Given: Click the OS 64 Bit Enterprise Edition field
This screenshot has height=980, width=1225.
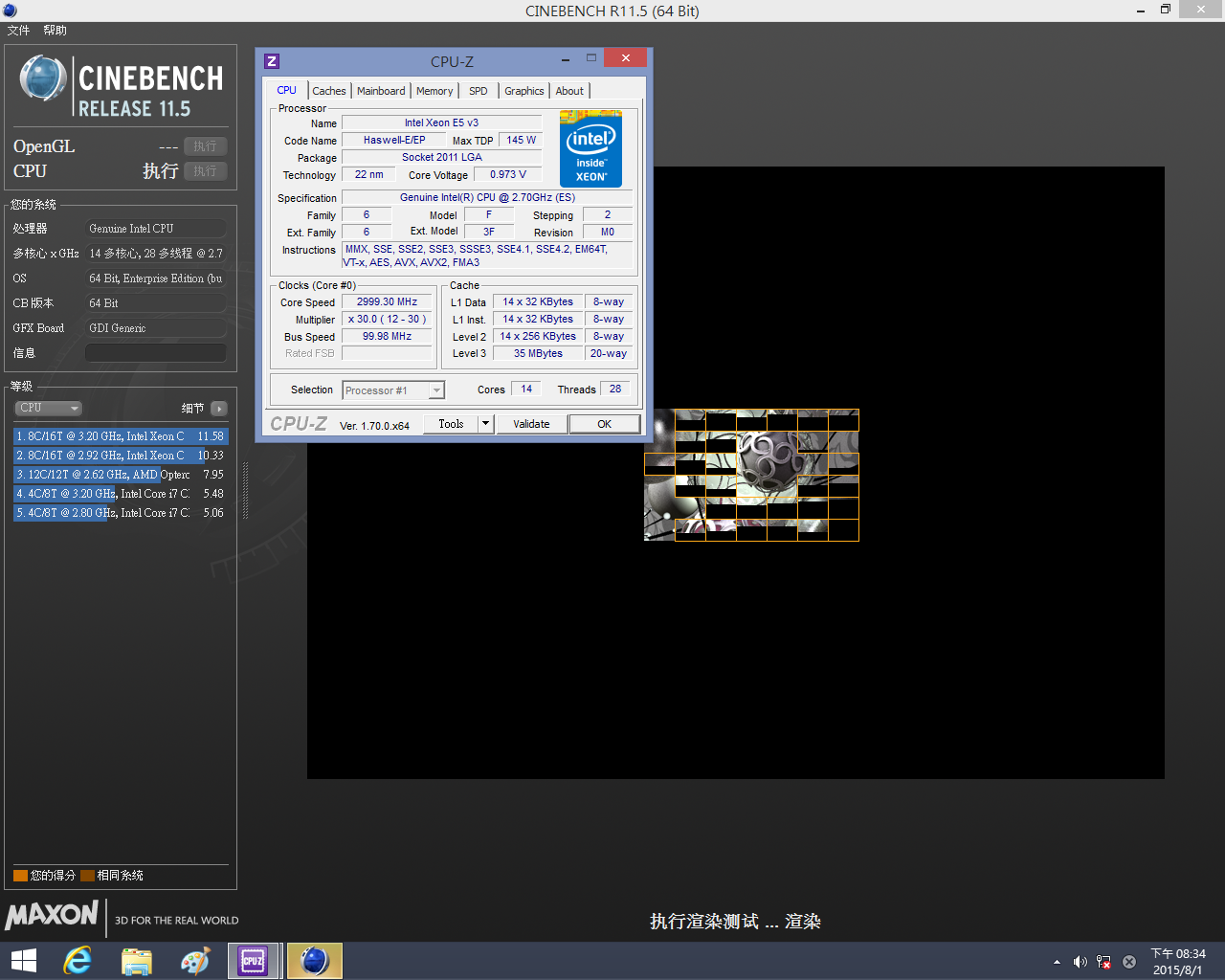Looking at the screenshot, I should pyautogui.click(x=156, y=278).
